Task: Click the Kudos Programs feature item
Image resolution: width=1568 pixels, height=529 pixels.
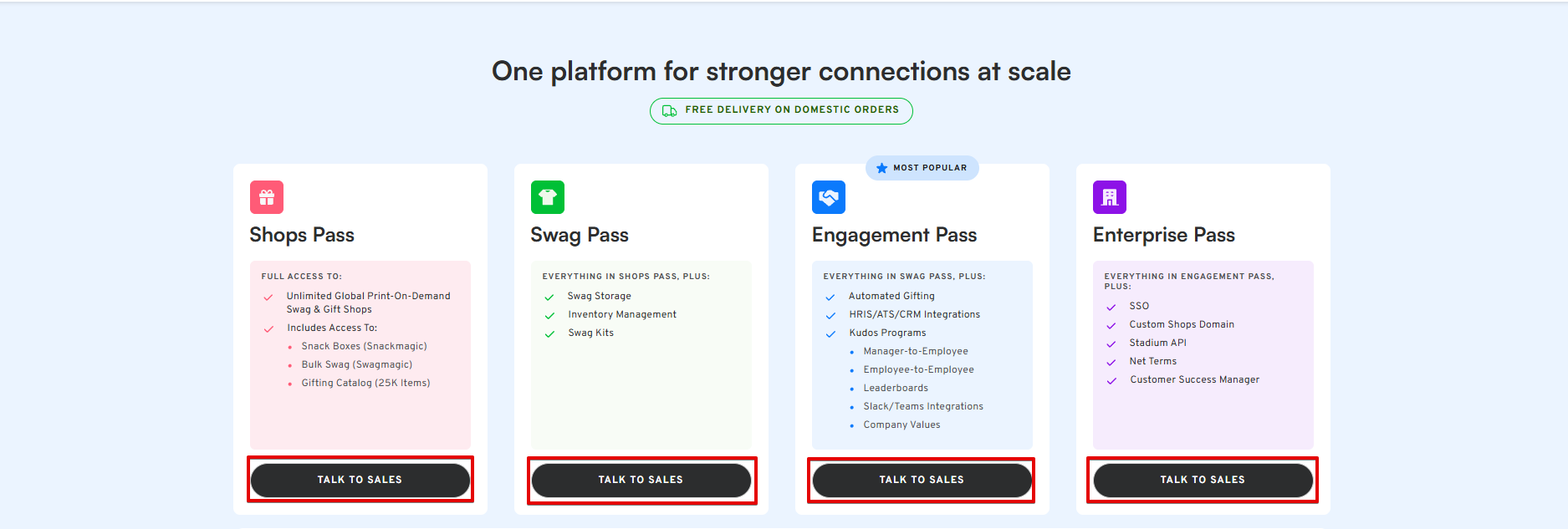Action: [887, 333]
